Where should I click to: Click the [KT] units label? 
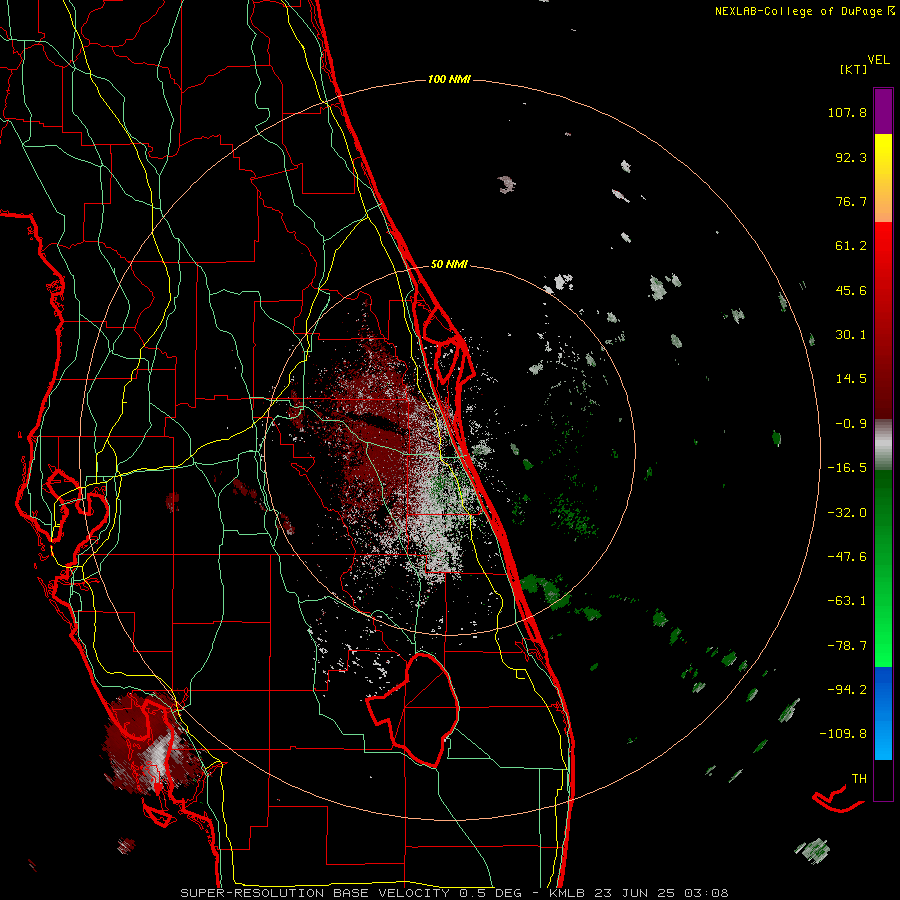coord(853,69)
